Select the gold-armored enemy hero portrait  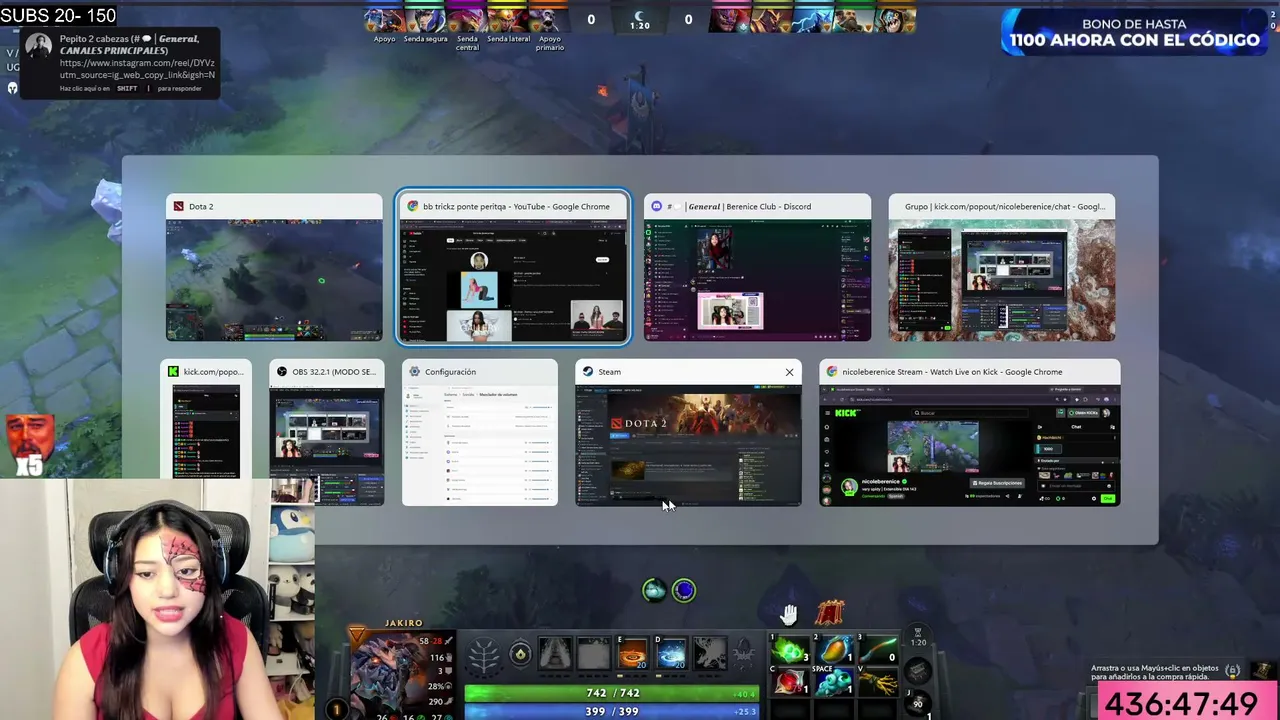pos(774,20)
